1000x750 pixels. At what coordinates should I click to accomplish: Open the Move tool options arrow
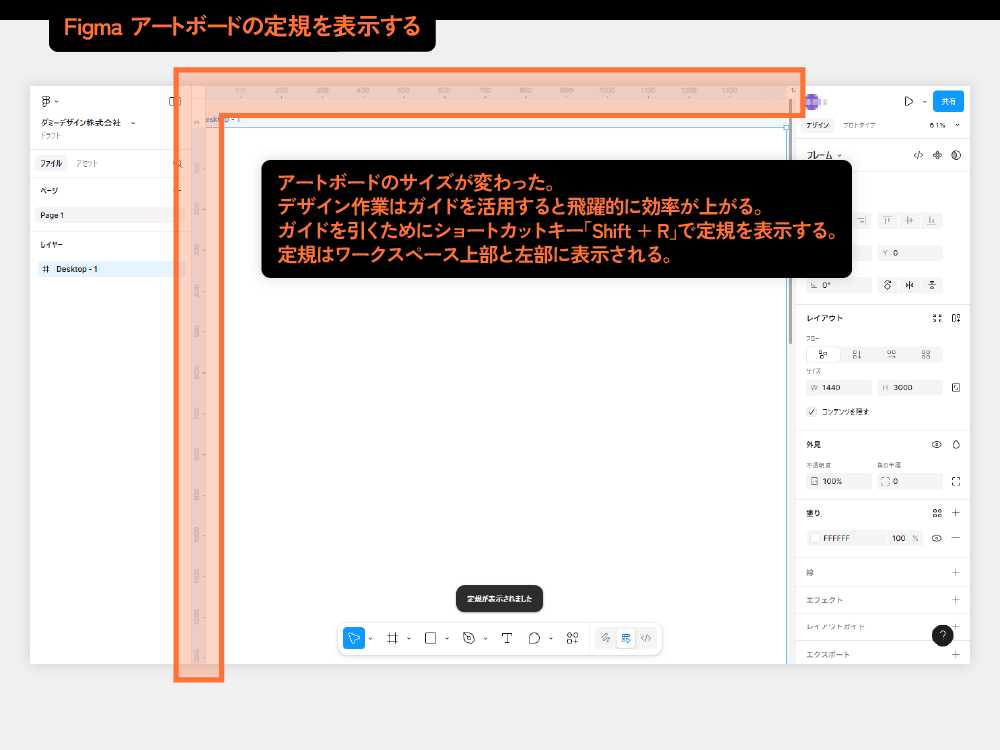(371, 638)
